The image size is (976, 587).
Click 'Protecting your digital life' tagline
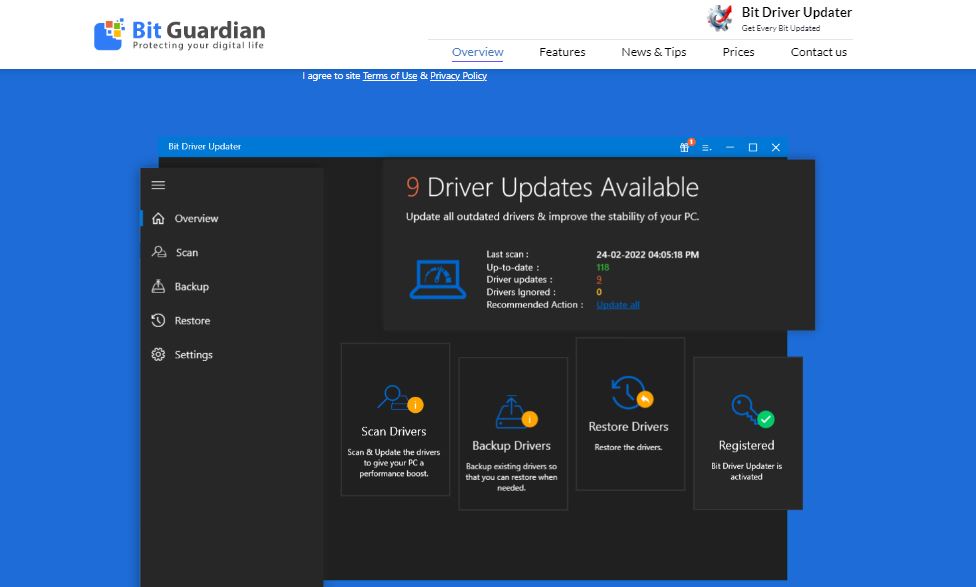(x=199, y=45)
